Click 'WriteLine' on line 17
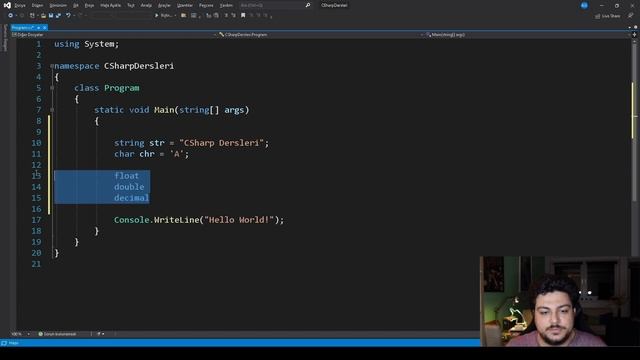Viewport: 640px width, 360px height. coord(176,220)
